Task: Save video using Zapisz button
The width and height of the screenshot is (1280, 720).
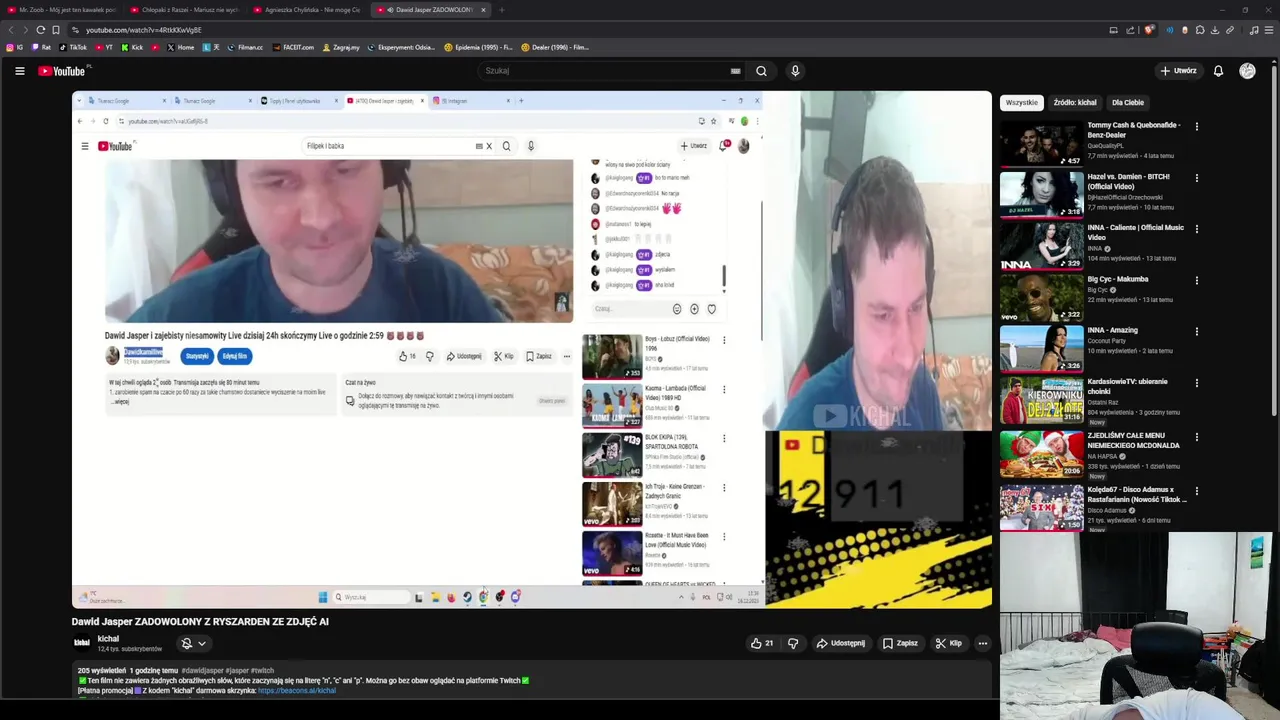Action: (900, 643)
